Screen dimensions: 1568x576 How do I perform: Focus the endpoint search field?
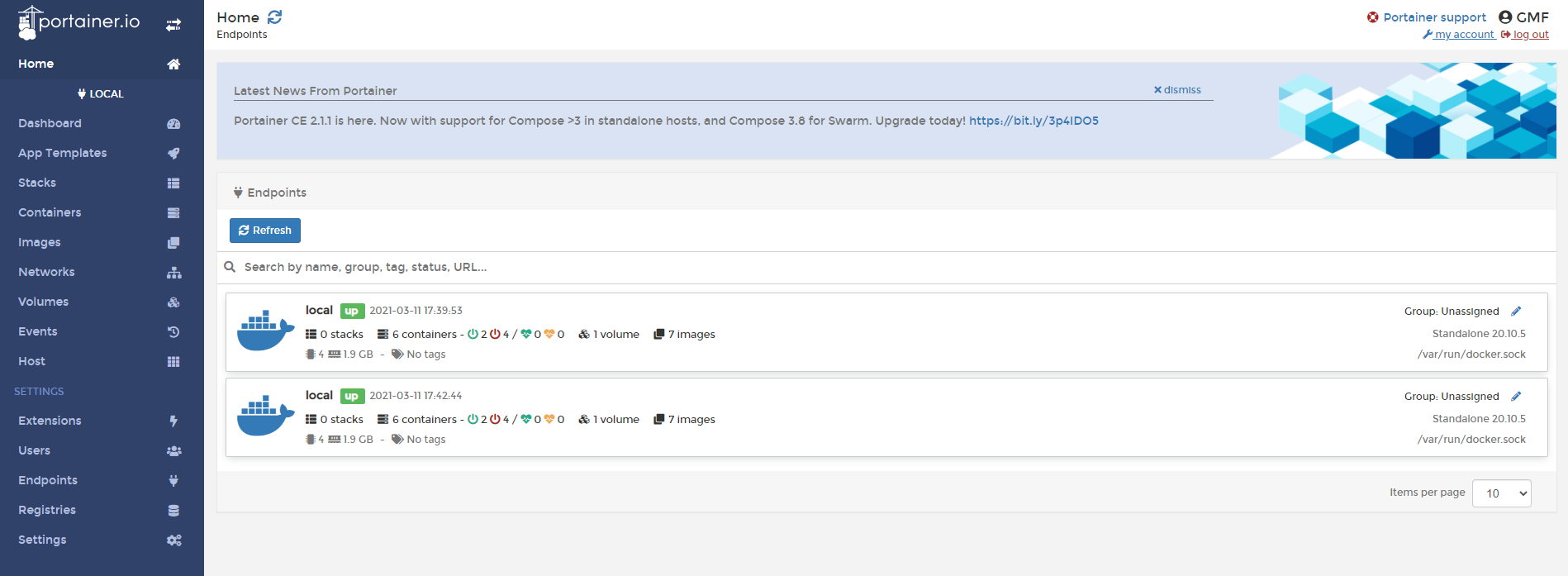point(578,267)
